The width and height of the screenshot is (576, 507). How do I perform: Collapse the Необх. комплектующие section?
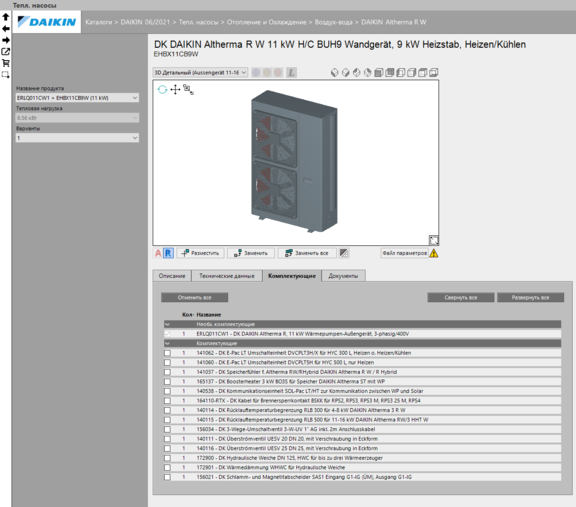pyautogui.click(x=168, y=324)
